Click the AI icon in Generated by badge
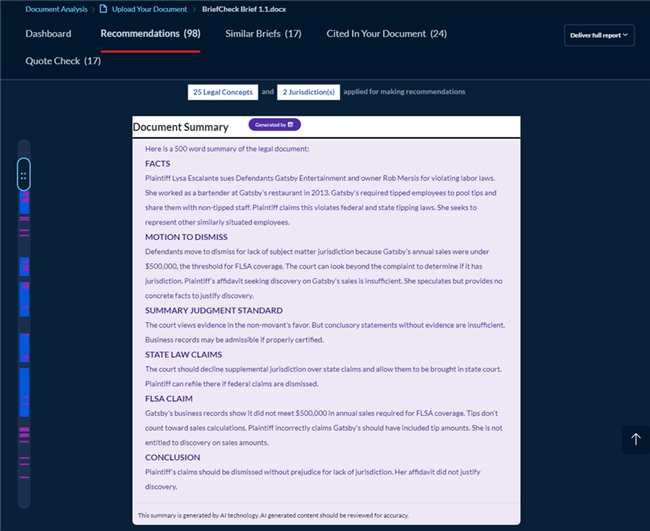 (x=290, y=124)
